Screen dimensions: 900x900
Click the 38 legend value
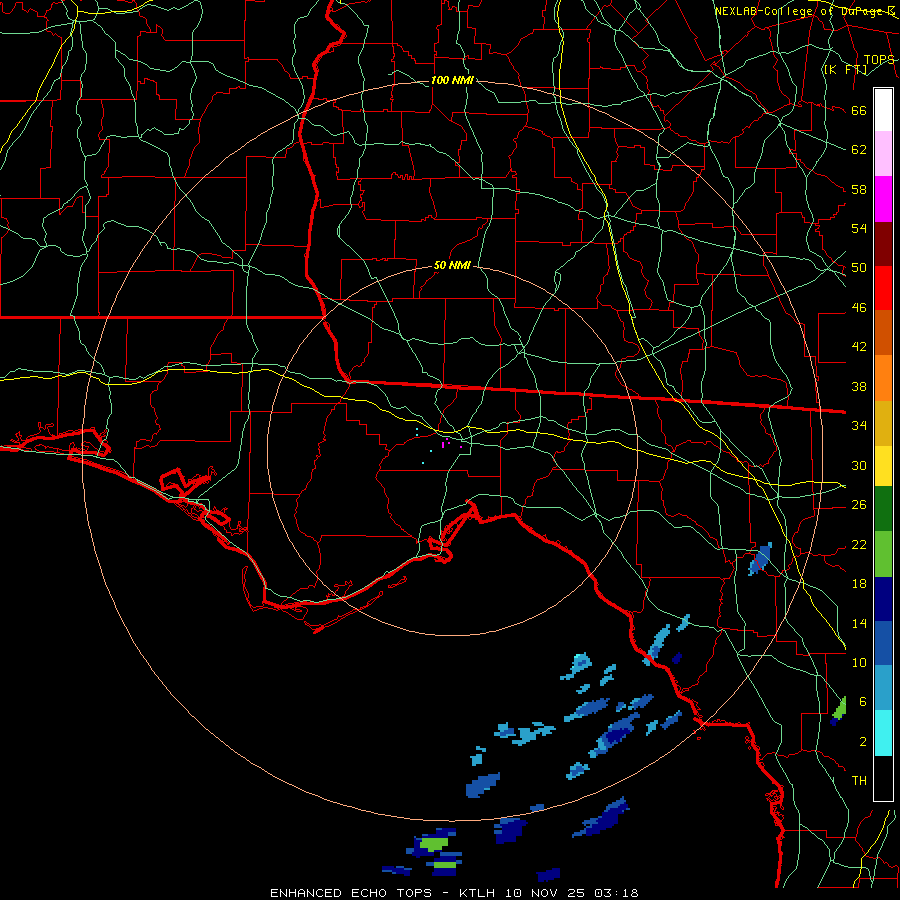[859, 387]
